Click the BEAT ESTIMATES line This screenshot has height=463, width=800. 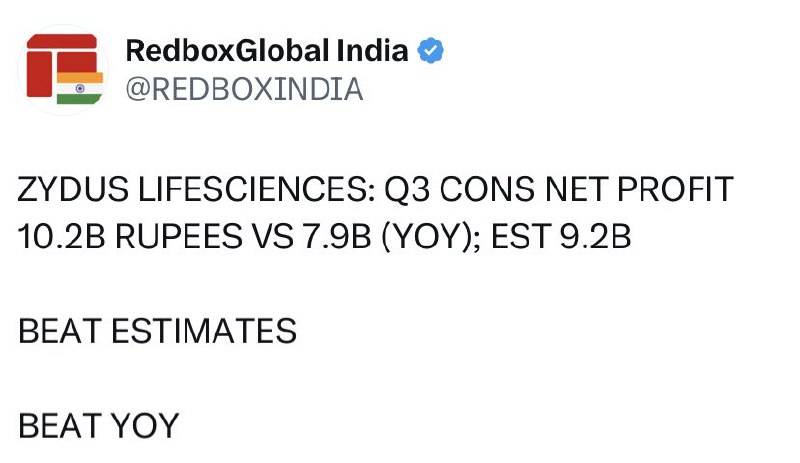click(157, 331)
